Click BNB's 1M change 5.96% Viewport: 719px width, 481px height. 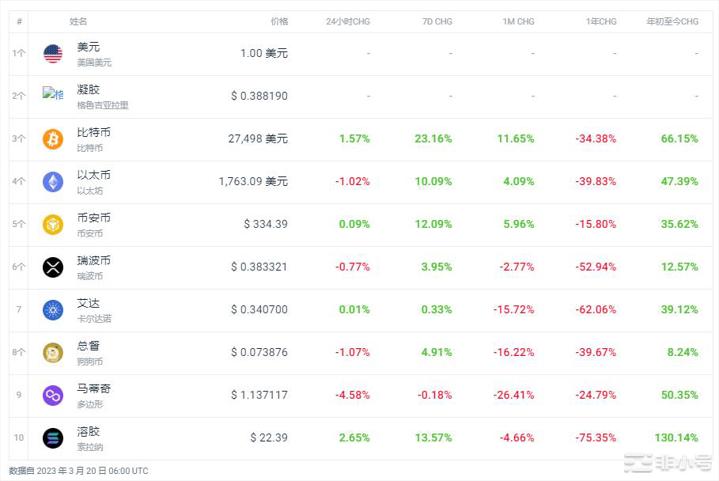click(x=519, y=224)
